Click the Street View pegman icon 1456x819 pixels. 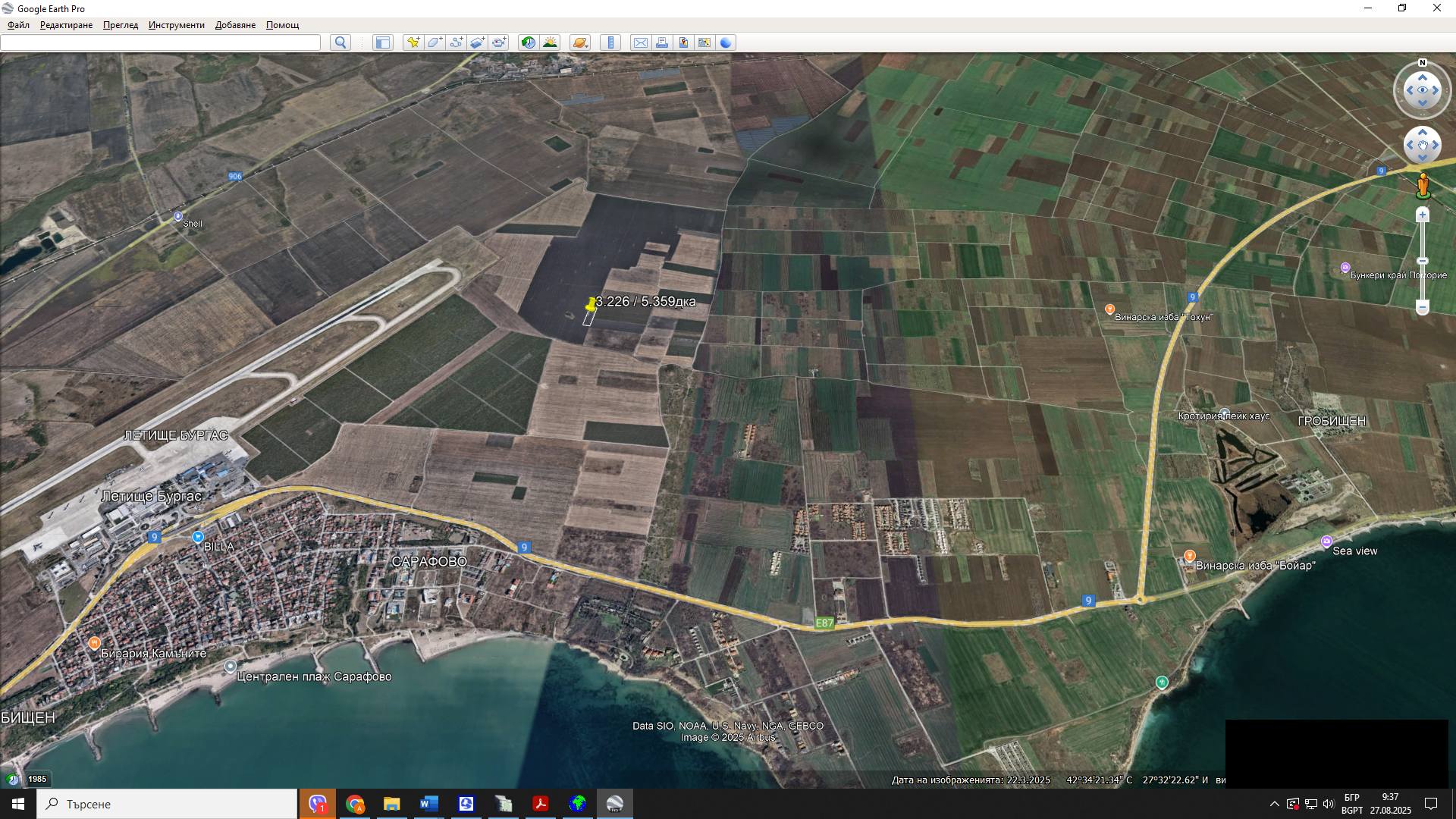tap(1423, 186)
